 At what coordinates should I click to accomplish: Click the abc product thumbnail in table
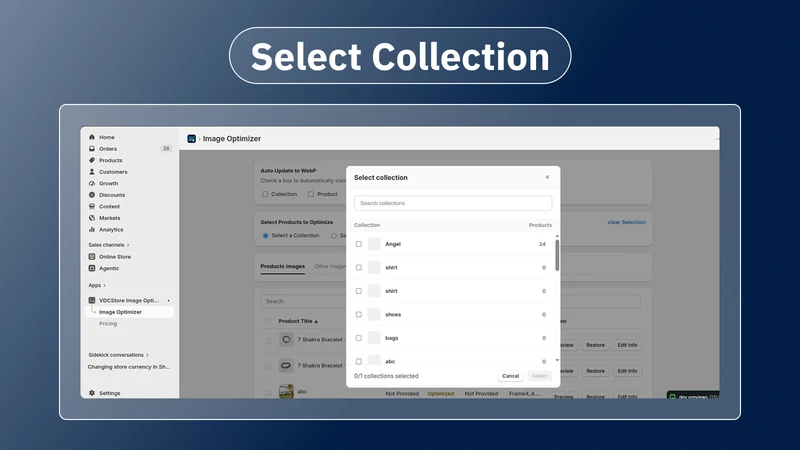pos(286,391)
